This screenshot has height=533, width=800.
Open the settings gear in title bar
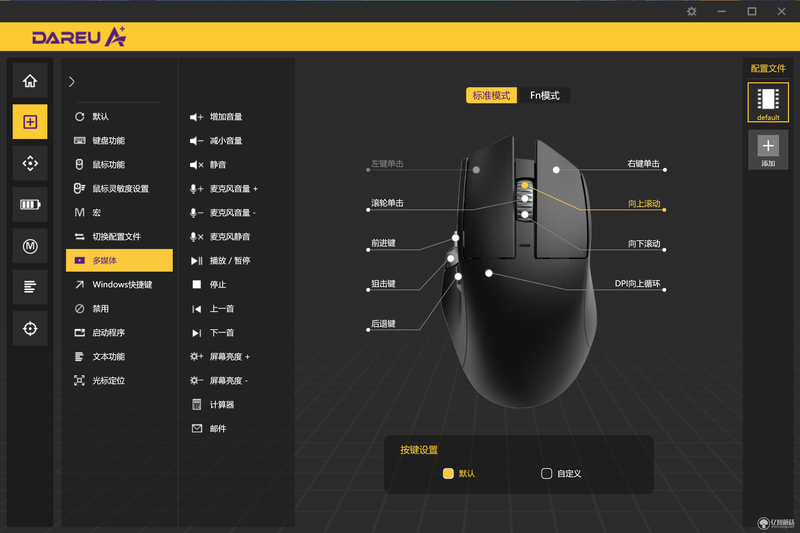(691, 11)
